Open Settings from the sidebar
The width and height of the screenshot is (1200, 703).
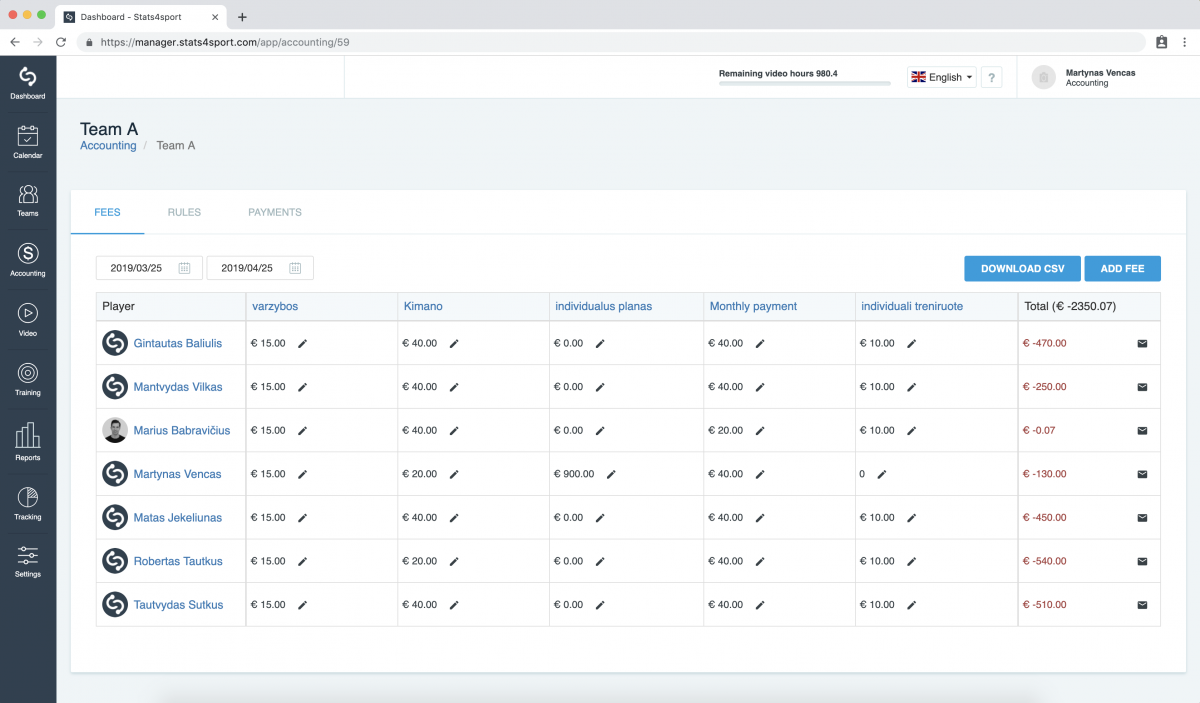(x=28, y=561)
